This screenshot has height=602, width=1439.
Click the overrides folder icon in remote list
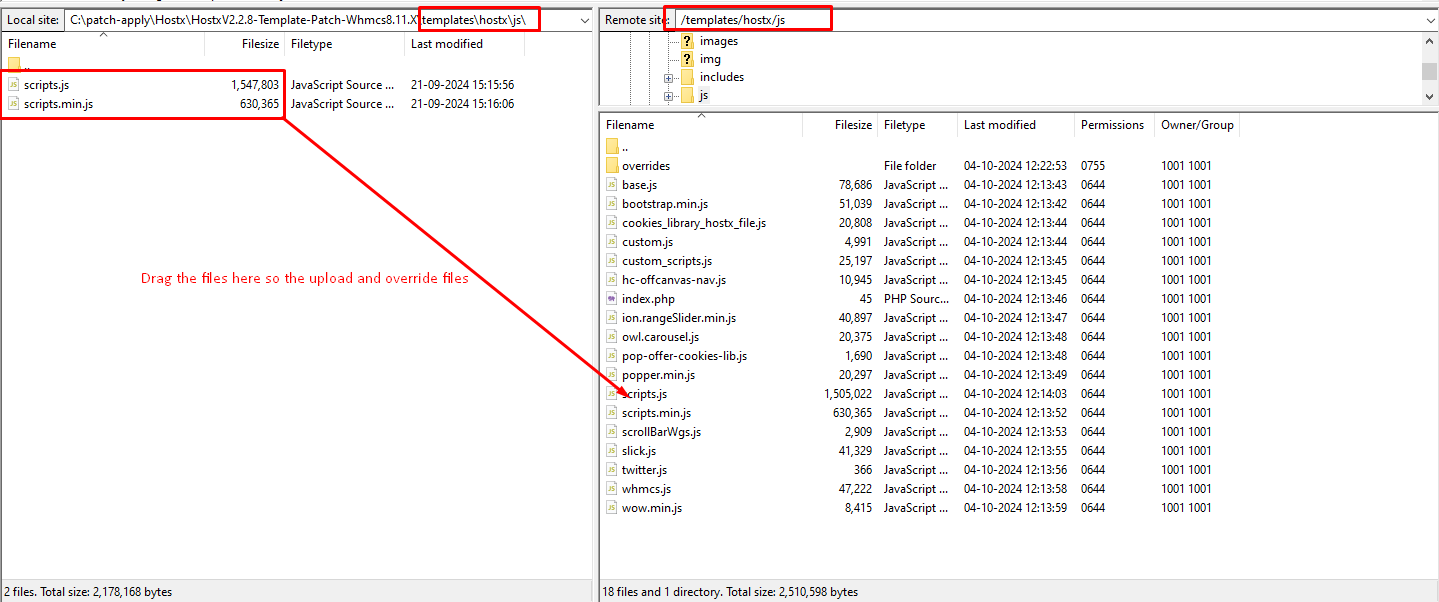pos(613,166)
